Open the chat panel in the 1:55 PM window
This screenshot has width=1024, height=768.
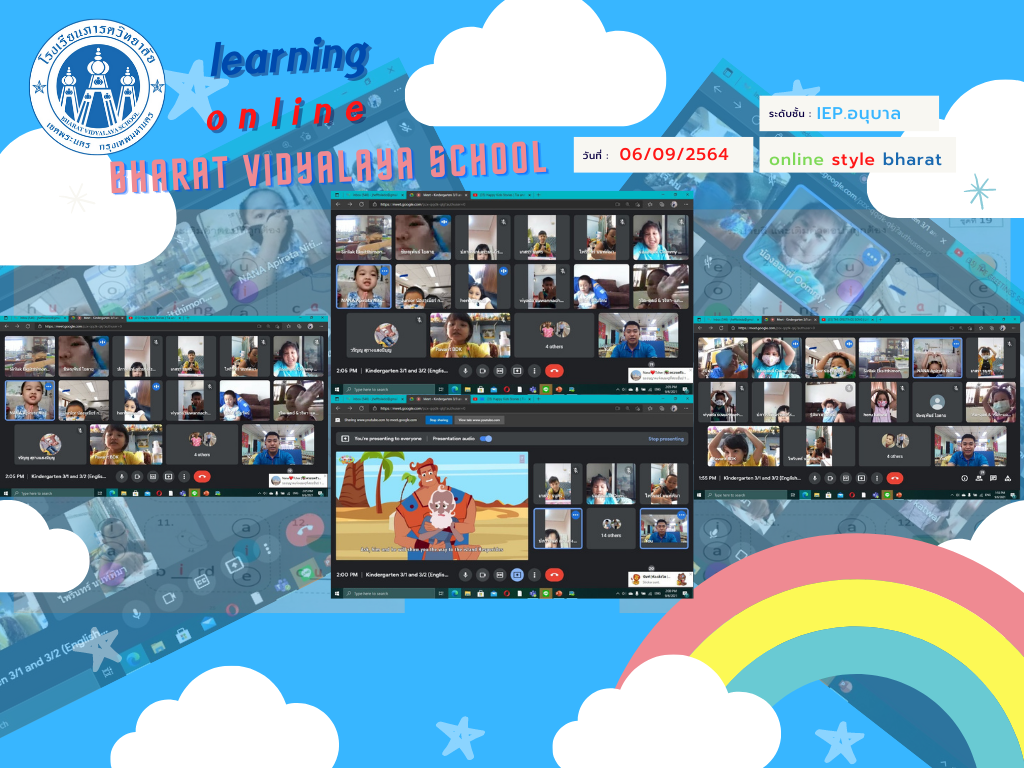[x=993, y=478]
